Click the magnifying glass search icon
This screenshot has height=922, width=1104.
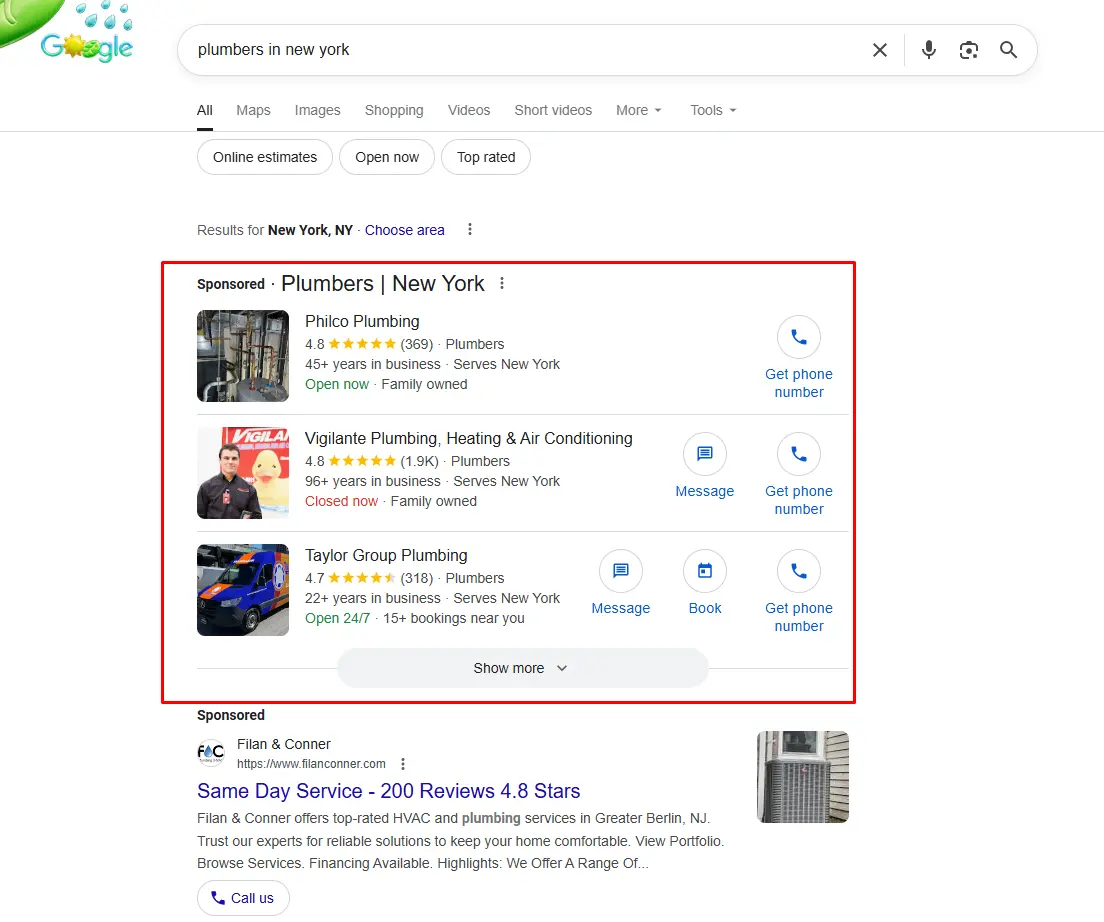[x=1008, y=50]
